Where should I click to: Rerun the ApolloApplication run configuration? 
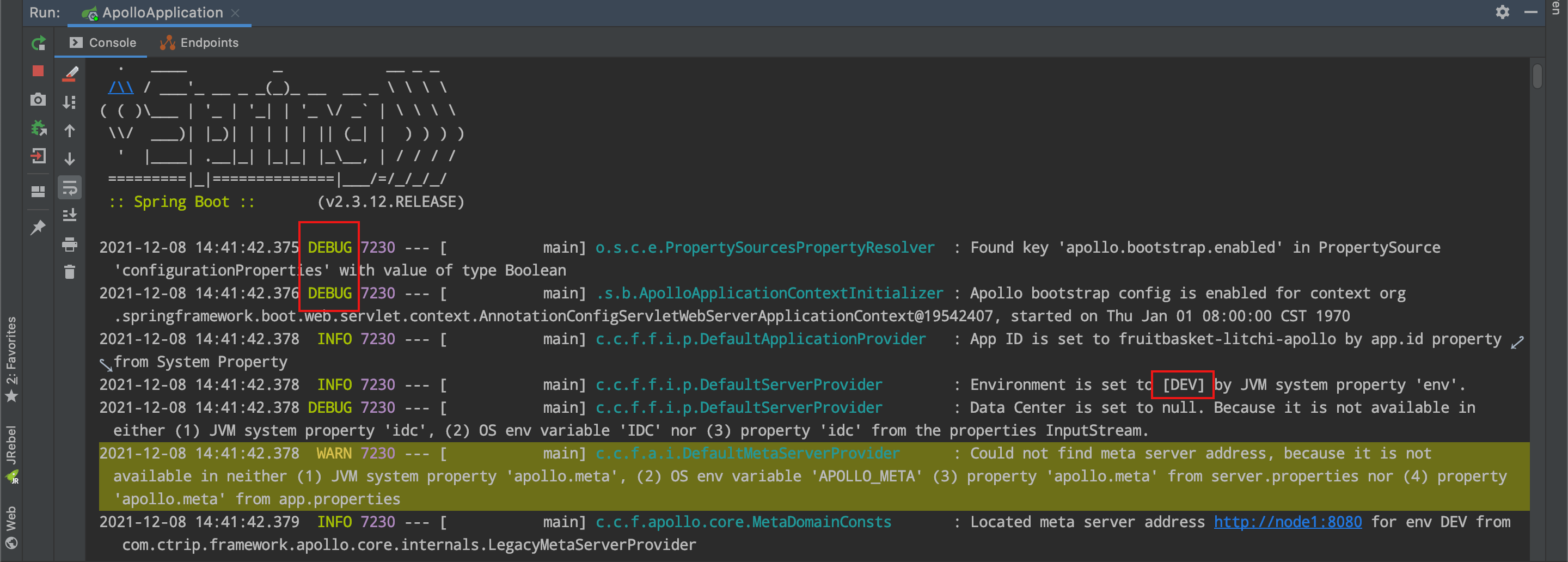pyautogui.click(x=38, y=43)
